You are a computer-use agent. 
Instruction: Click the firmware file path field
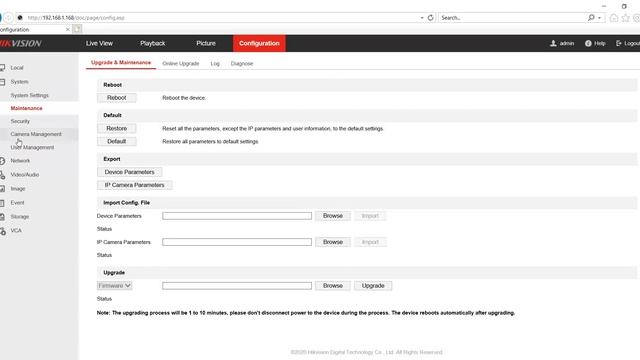pyautogui.click(x=237, y=286)
